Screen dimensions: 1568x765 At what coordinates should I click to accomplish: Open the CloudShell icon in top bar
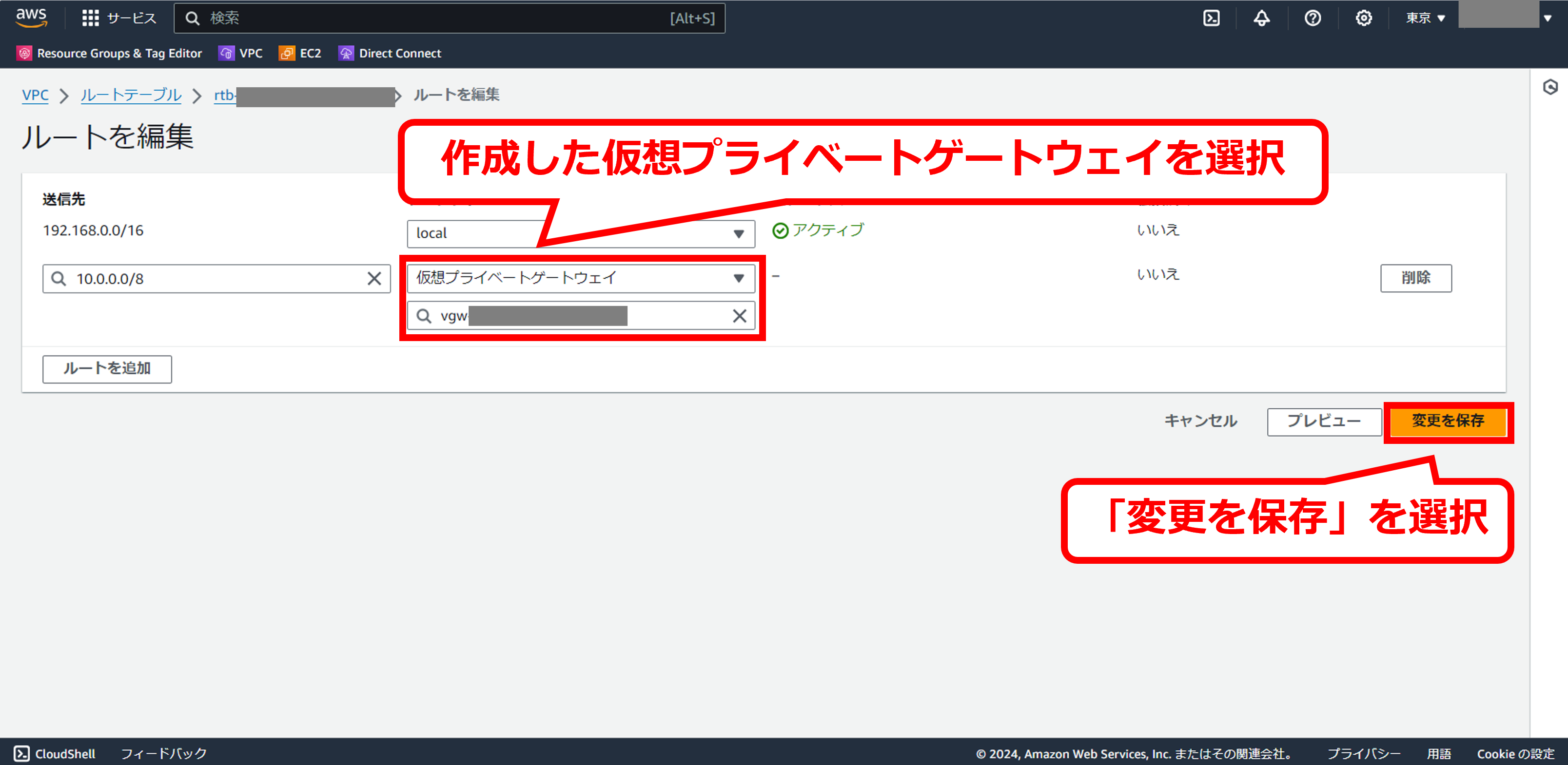1211,18
